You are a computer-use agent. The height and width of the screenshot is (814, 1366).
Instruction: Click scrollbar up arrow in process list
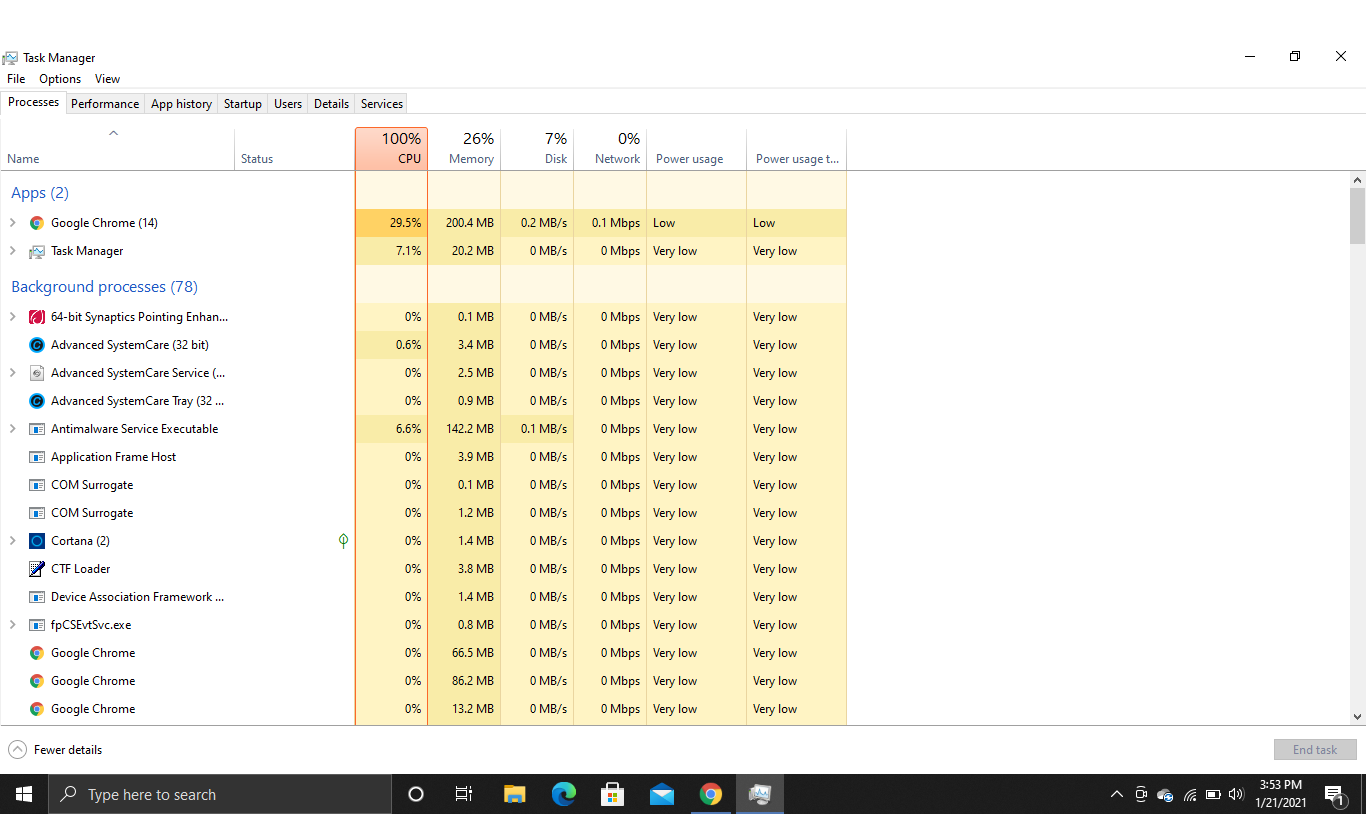pos(1357,180)
